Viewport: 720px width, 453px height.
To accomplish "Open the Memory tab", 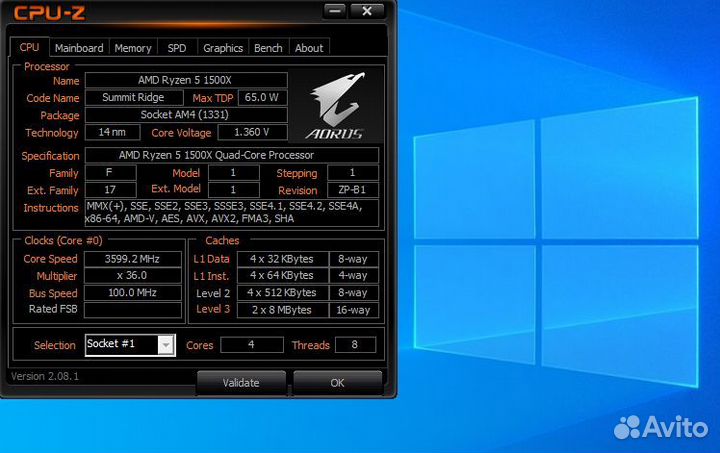I will coord(133,48).
